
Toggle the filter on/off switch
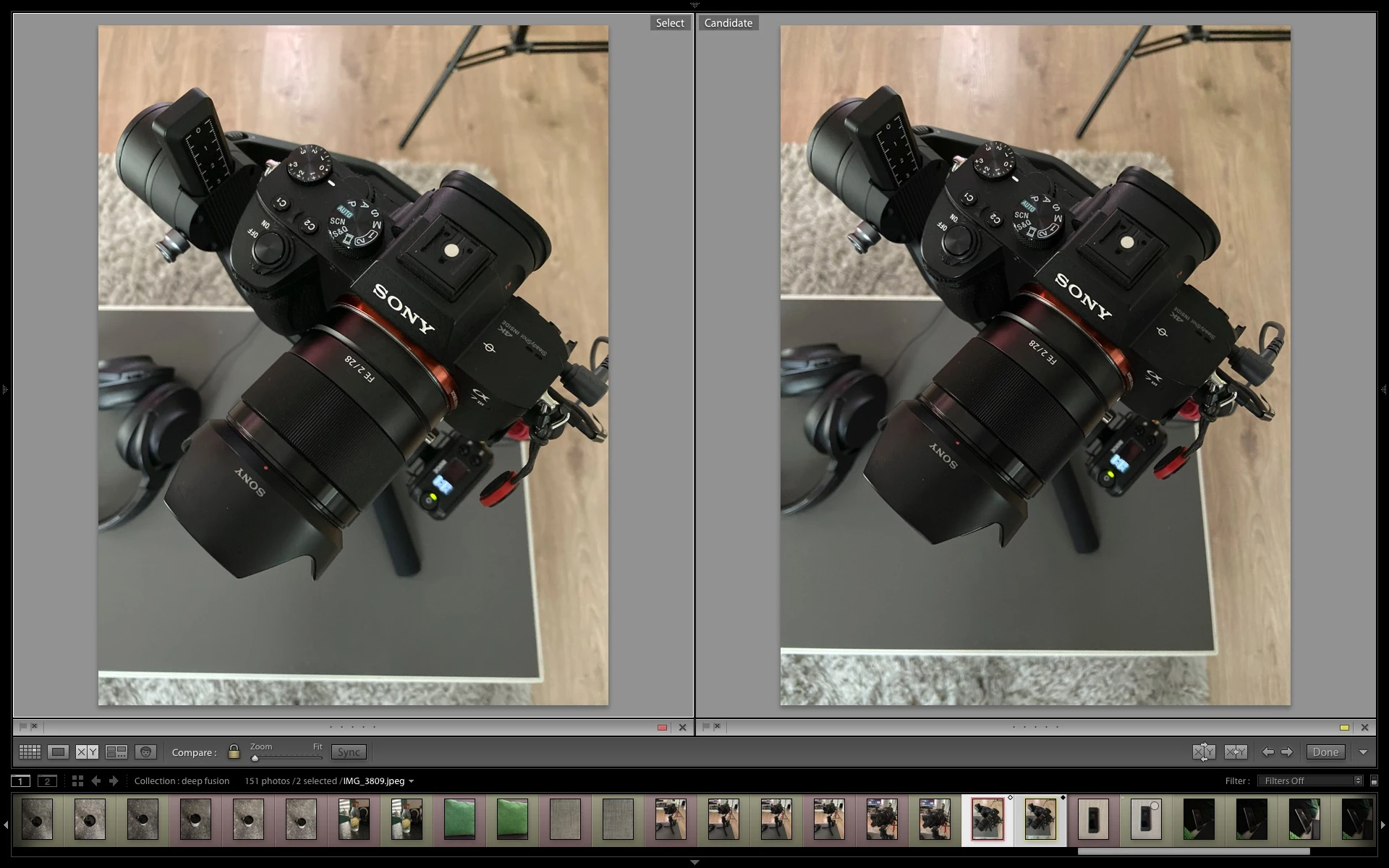click(1374, 781)
